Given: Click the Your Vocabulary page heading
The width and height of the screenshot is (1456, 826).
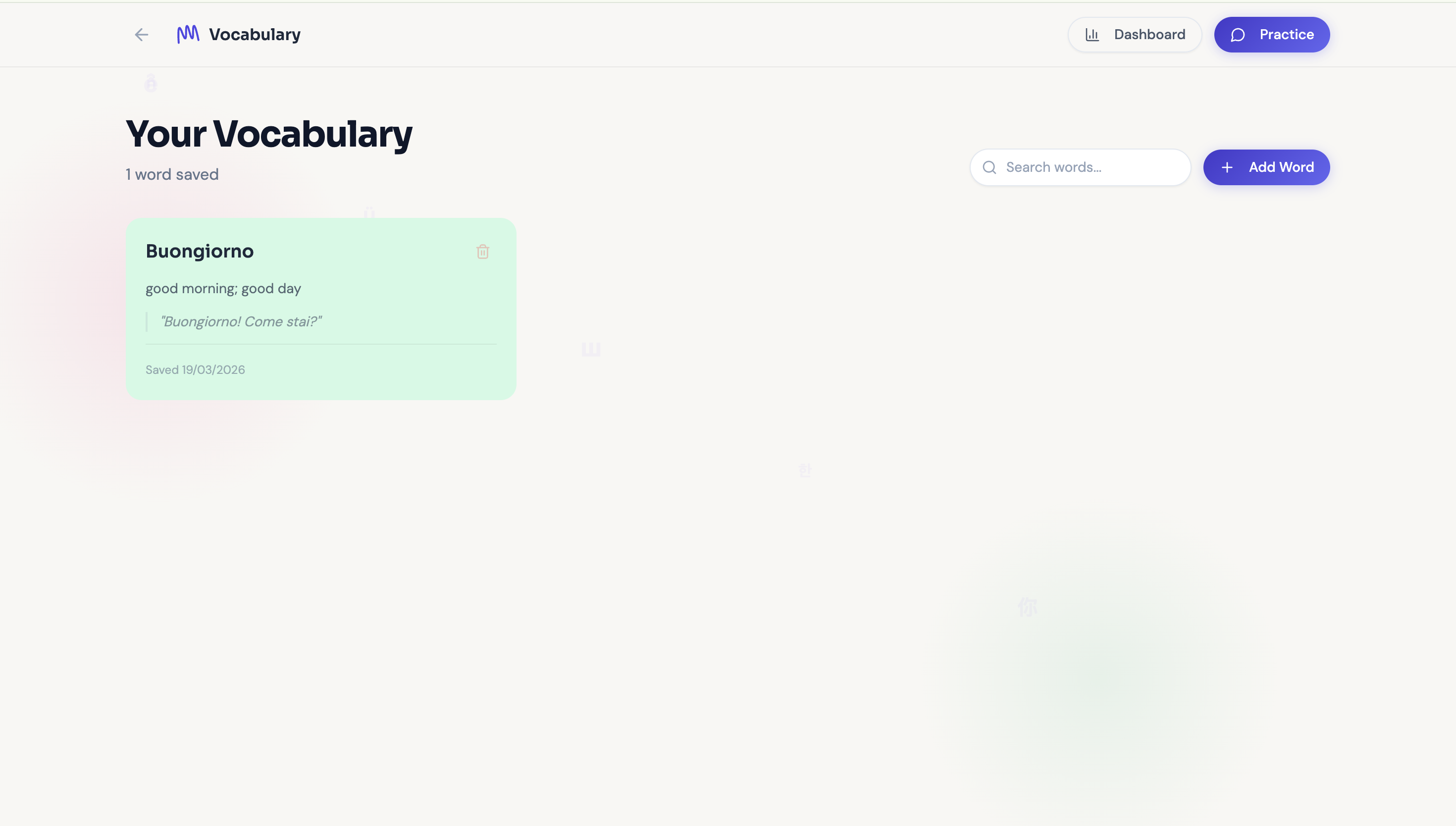Looking at the screenshot, I should tap(269, 134).
